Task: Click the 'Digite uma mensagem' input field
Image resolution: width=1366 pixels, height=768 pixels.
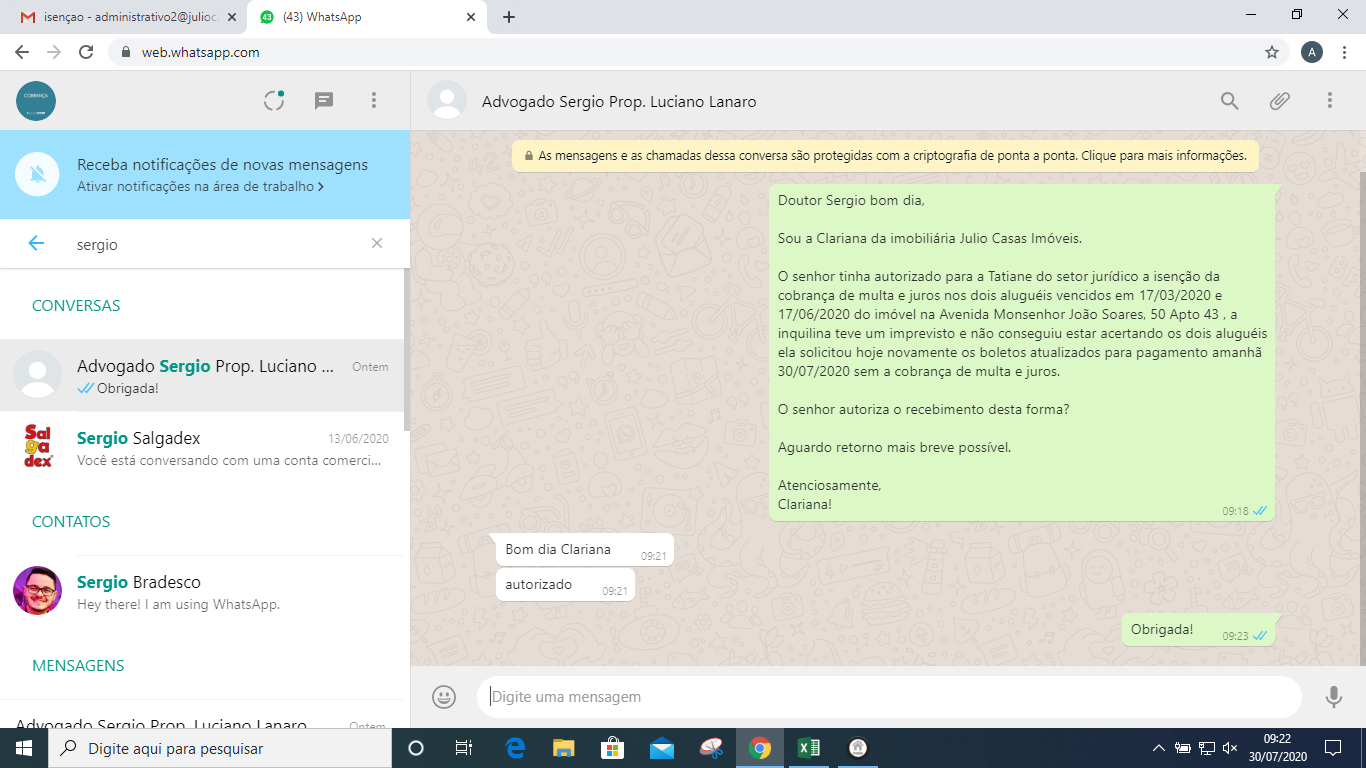Action: (890, 697)
